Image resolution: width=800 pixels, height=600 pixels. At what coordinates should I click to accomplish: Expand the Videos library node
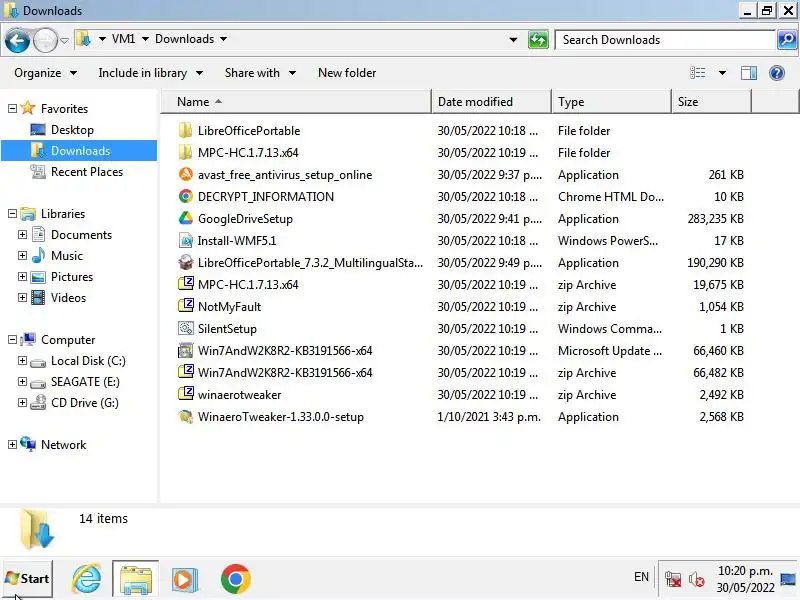(x=22, y=297)
